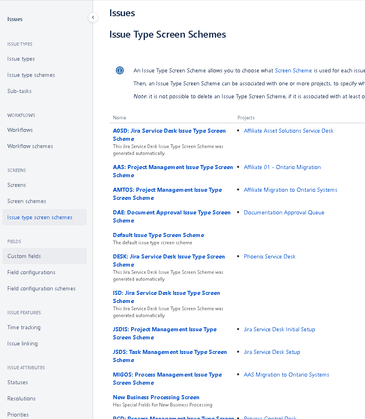
Task: Open Screens in the sidebar
Action: (16, 185)
